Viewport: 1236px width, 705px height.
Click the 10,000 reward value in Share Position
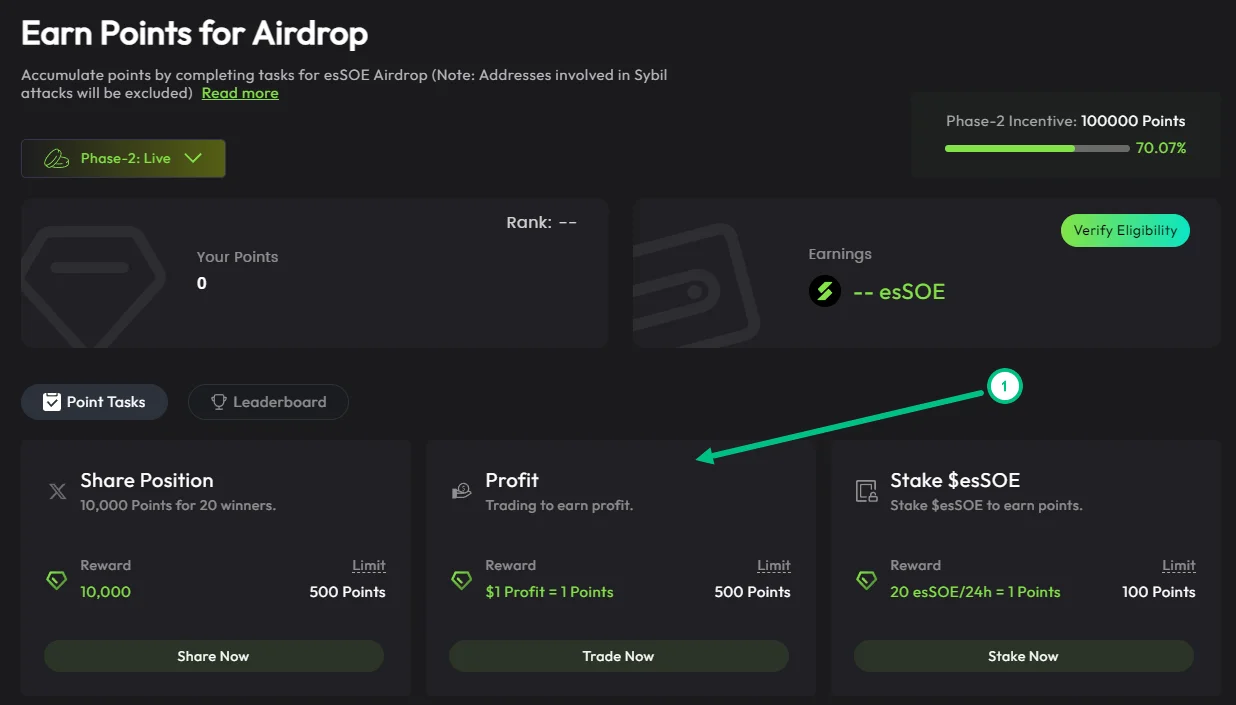coord(105,592)
